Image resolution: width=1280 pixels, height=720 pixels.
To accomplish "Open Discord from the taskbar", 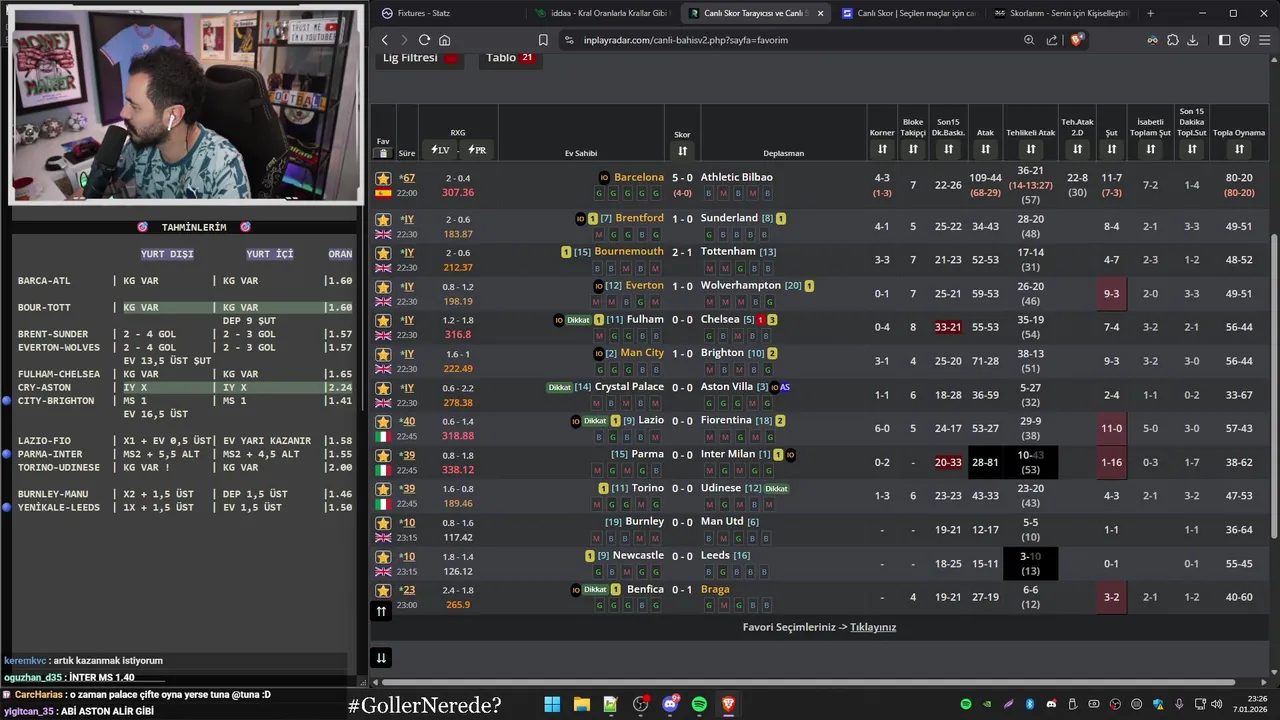I will 670,704.
